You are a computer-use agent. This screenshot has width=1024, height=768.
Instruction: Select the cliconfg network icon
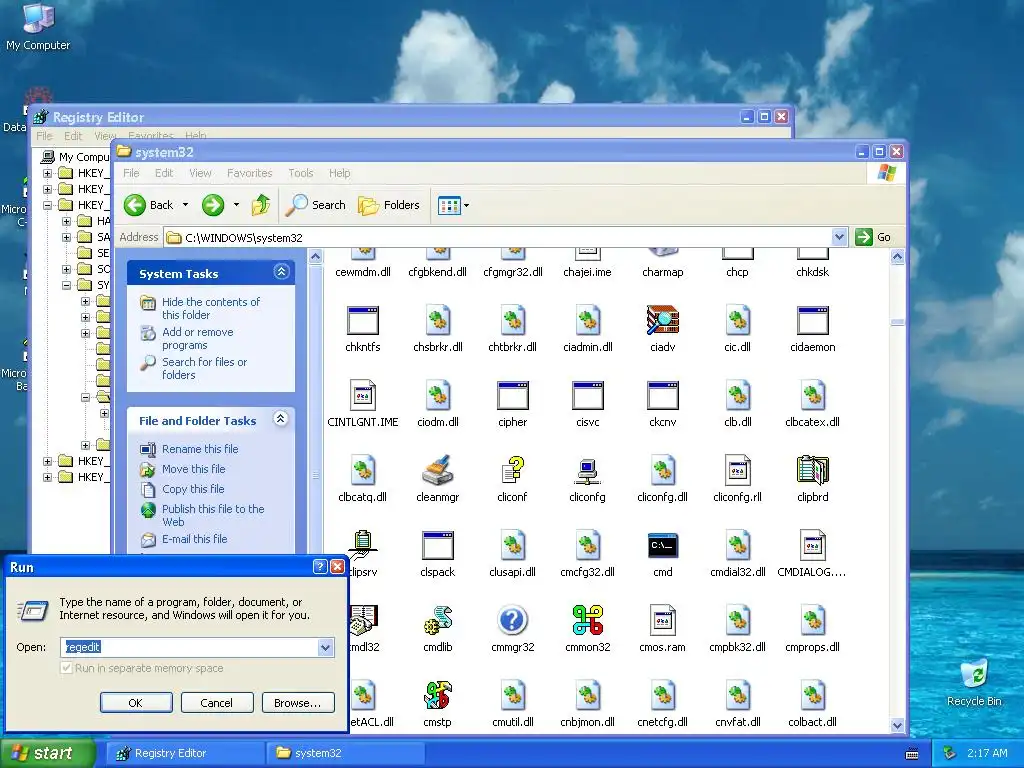coord(587,470)
